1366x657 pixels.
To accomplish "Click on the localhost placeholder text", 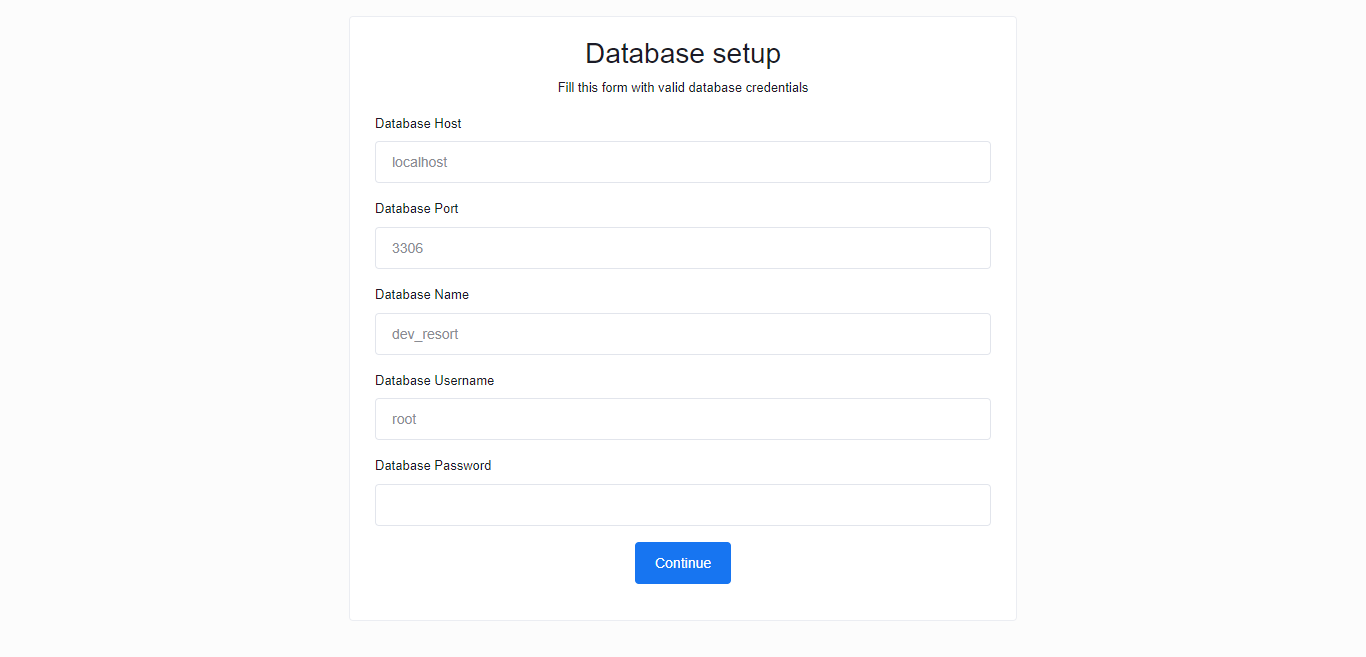I will click(420, 162).
